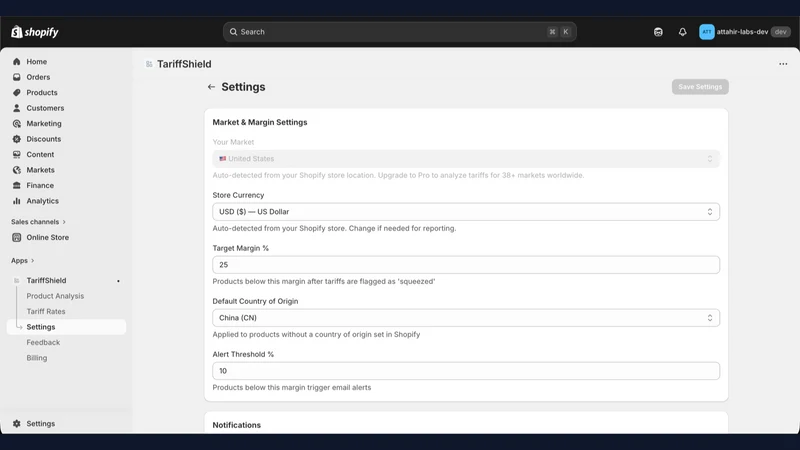Focus the Alert Threshold % field

466,371
